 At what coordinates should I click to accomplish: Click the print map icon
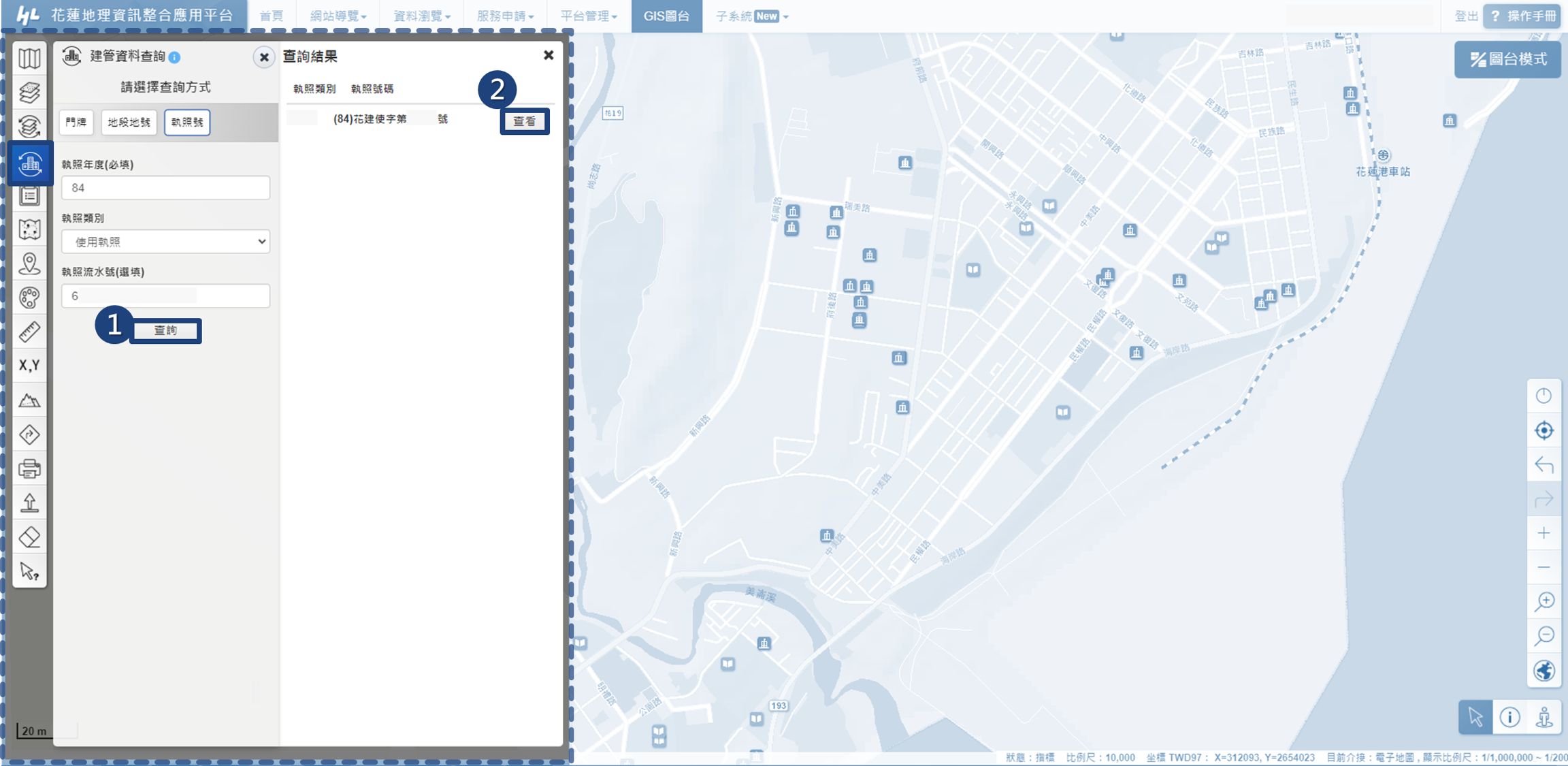[29, 468]
